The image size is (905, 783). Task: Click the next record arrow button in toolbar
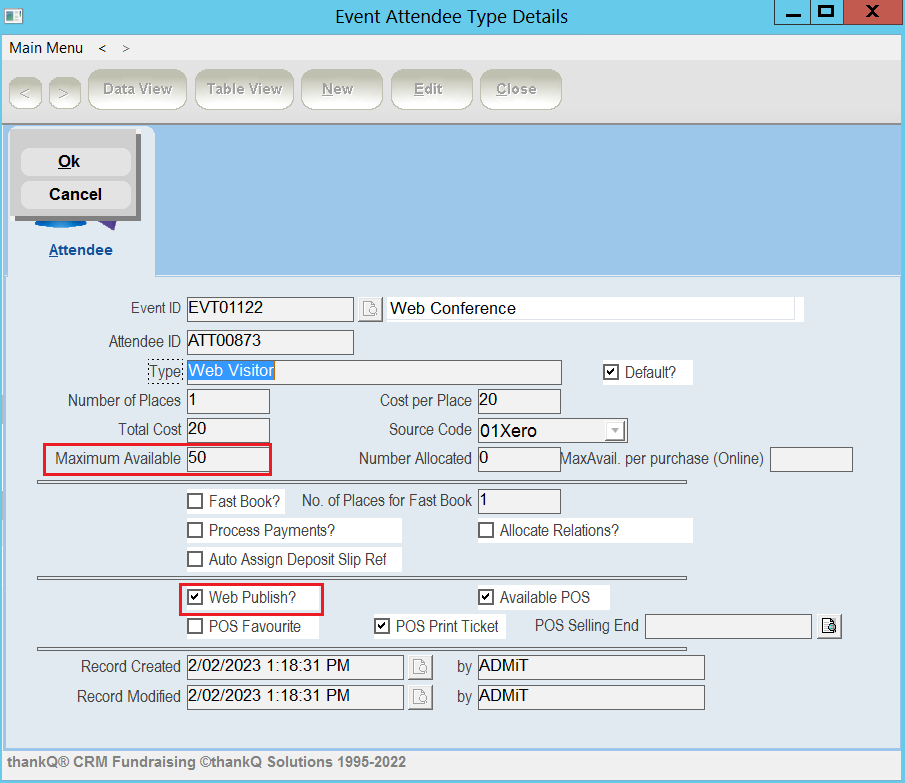pos(64,92)
